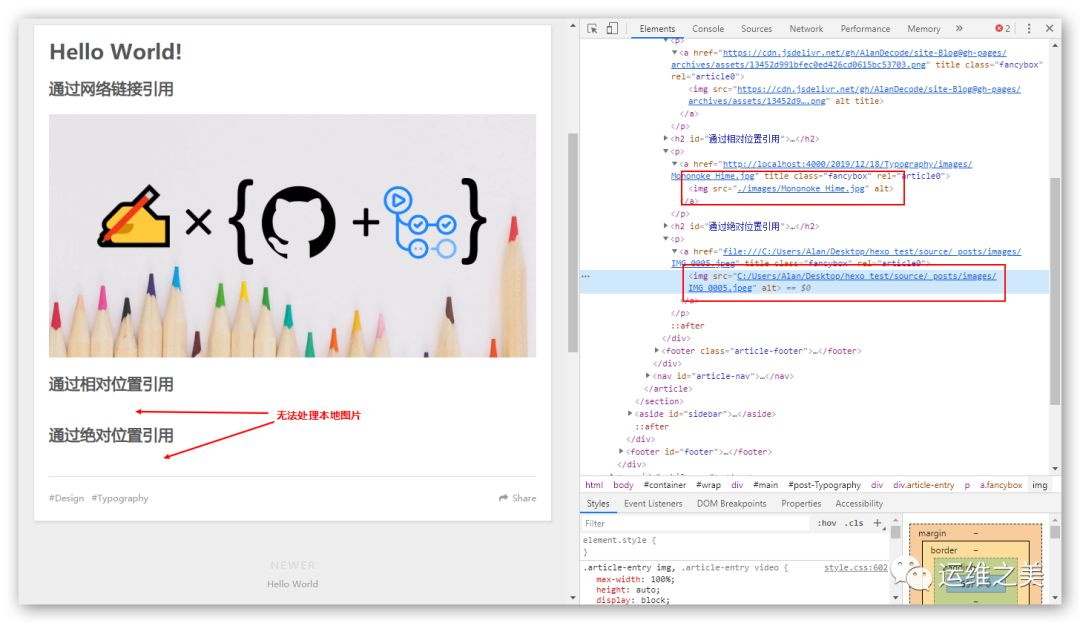Viewport: 1080px width, 623px height.
Task: Collapse the anchor node with localhost href
Action: pyautogui.click(x=674, y=164)
